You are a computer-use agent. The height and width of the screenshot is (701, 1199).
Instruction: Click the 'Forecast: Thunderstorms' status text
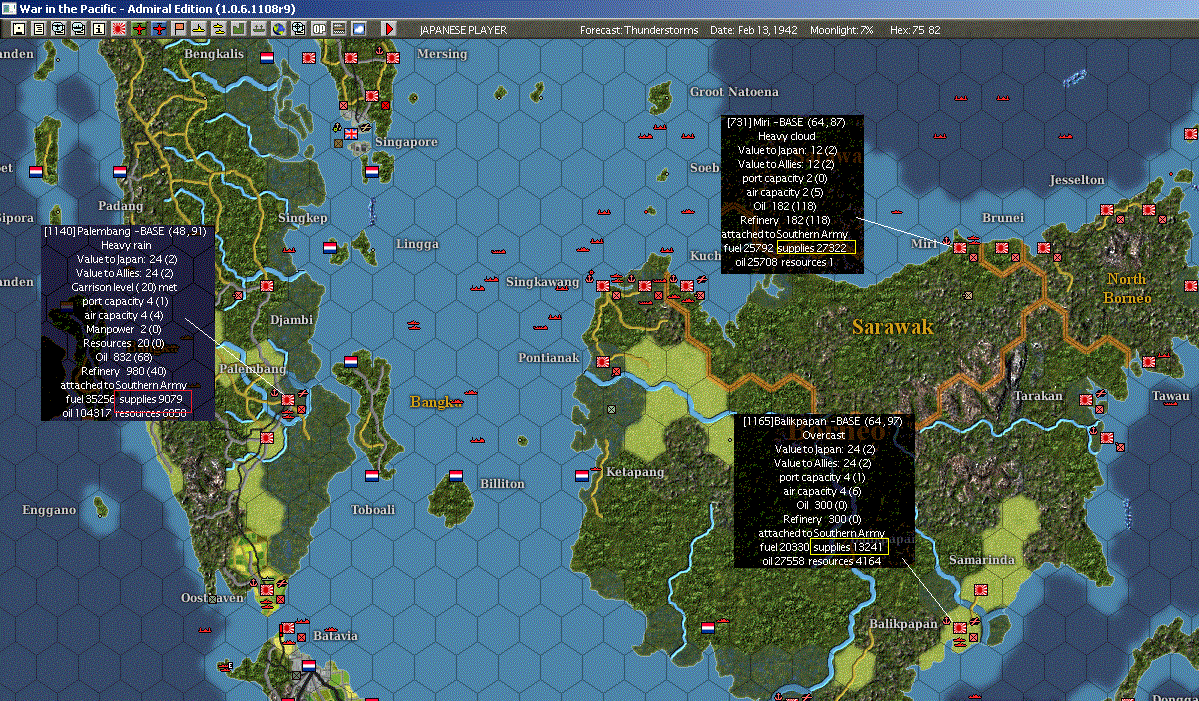tap(639, 30)
